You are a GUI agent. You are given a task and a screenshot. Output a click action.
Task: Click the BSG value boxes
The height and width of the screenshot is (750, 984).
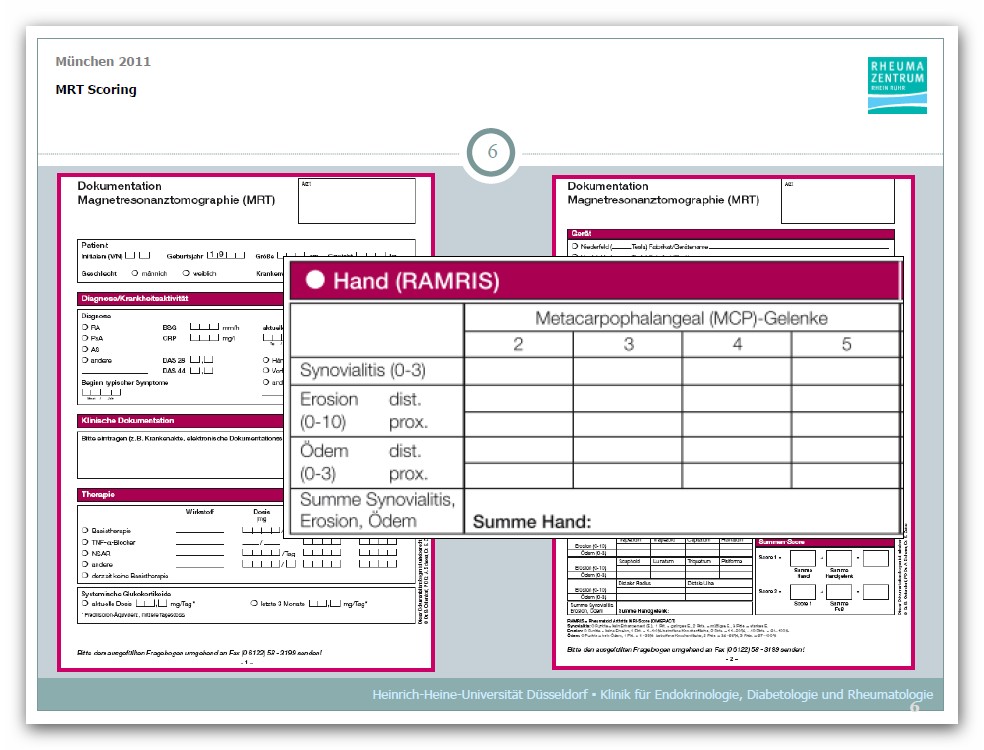pos(205,327)
